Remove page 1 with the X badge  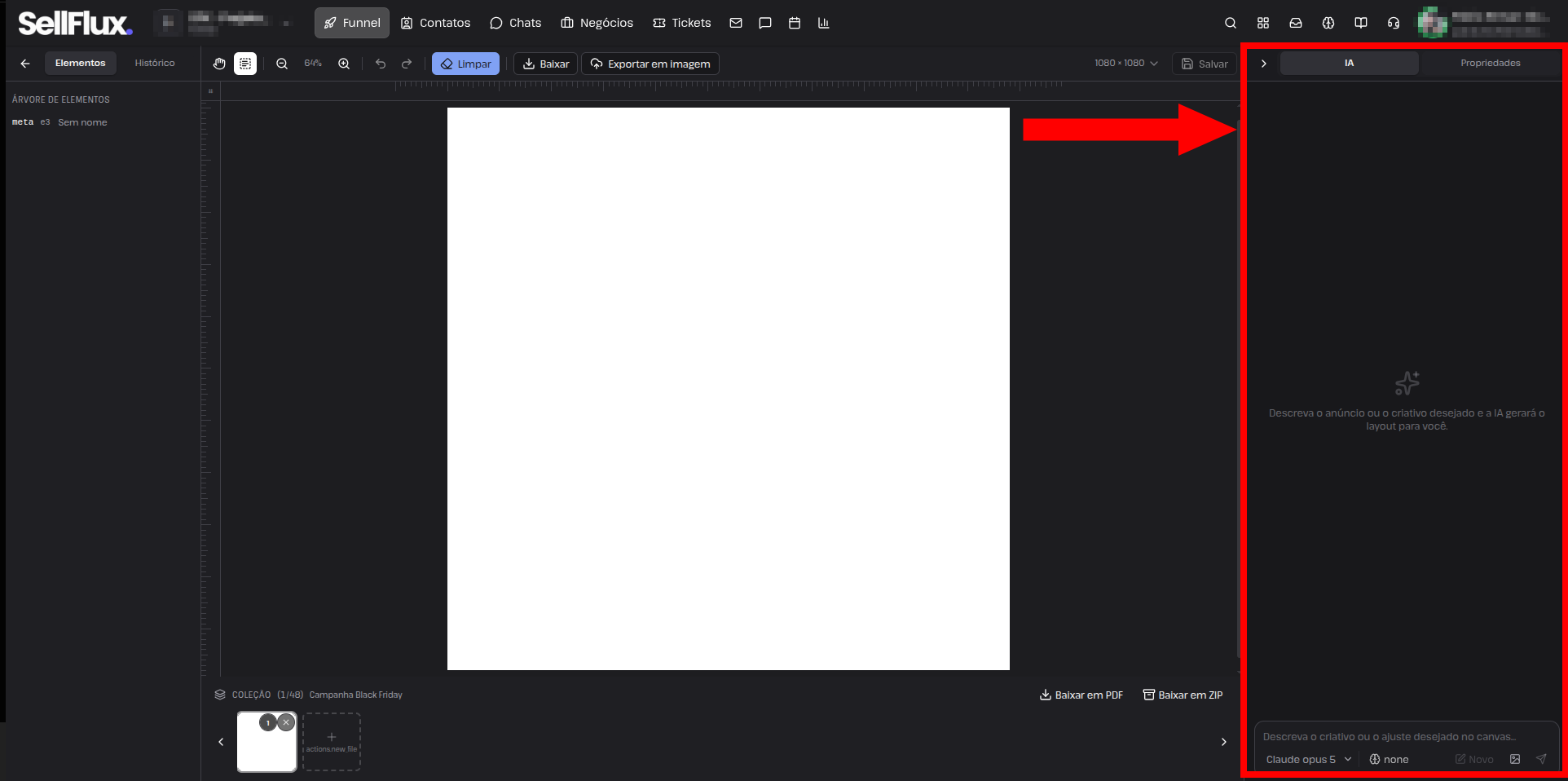pos(286,722)
